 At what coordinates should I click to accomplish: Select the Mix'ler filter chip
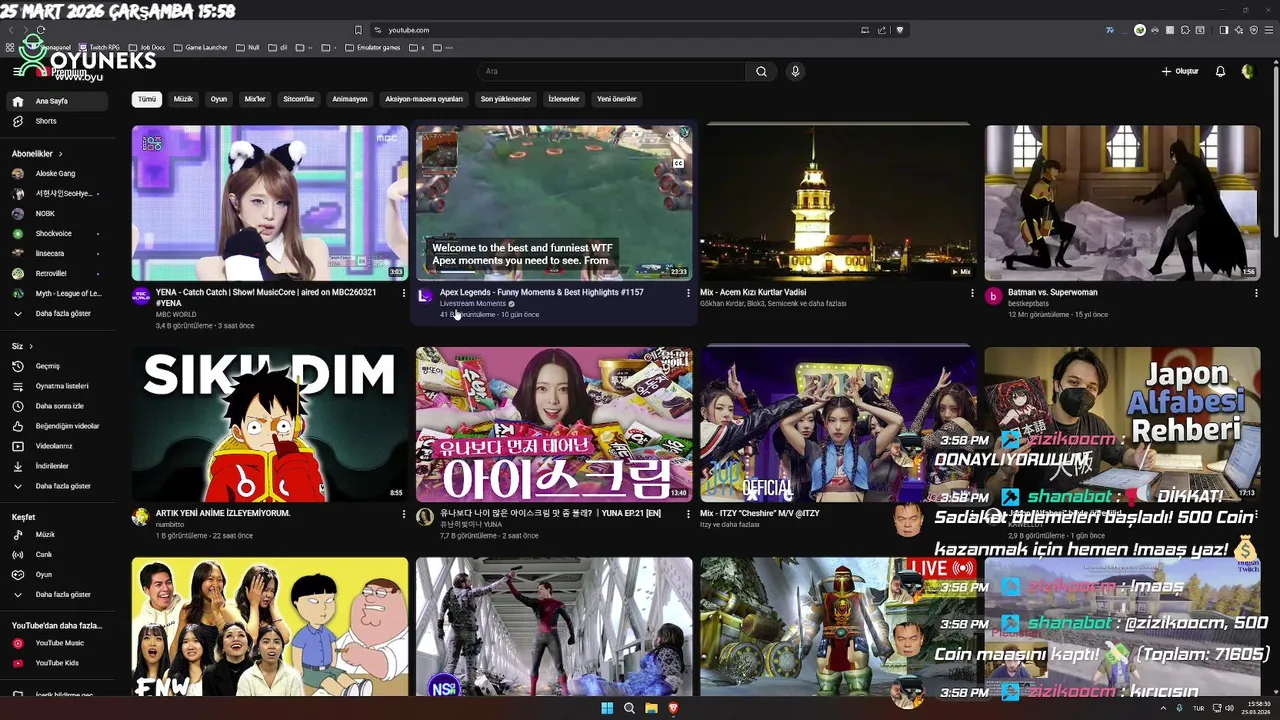(255, 99)
